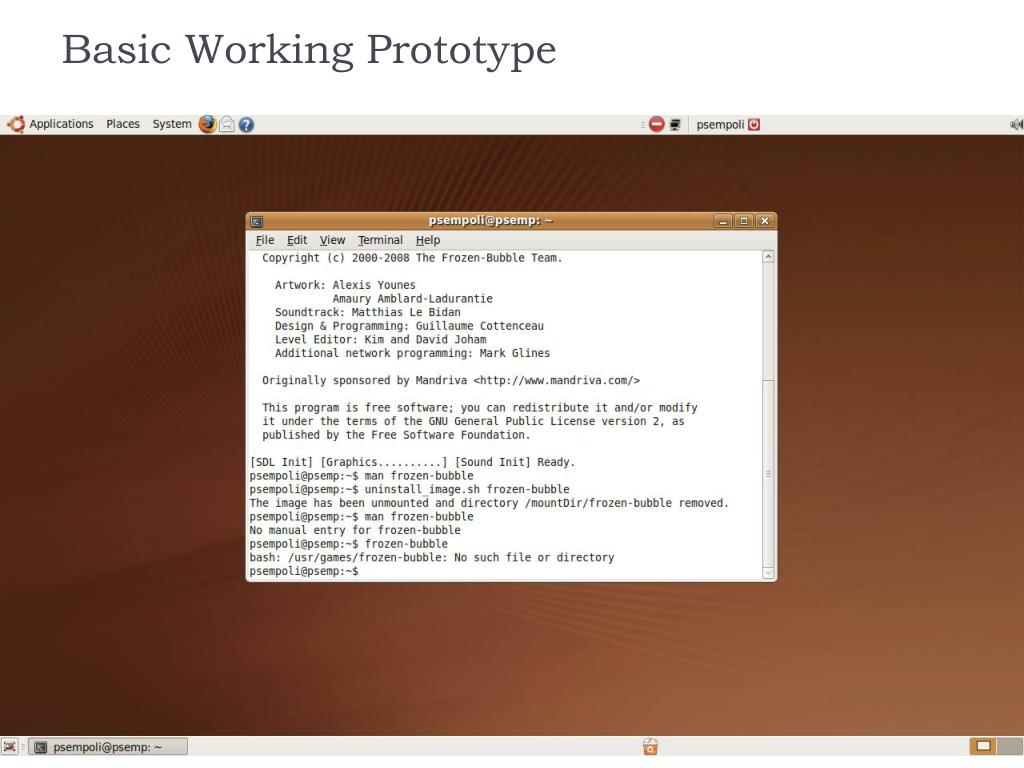The height and width of the screenshot is (768, 1024).
Task: Open the terminal View menu
Action: [x=332, y=240]
